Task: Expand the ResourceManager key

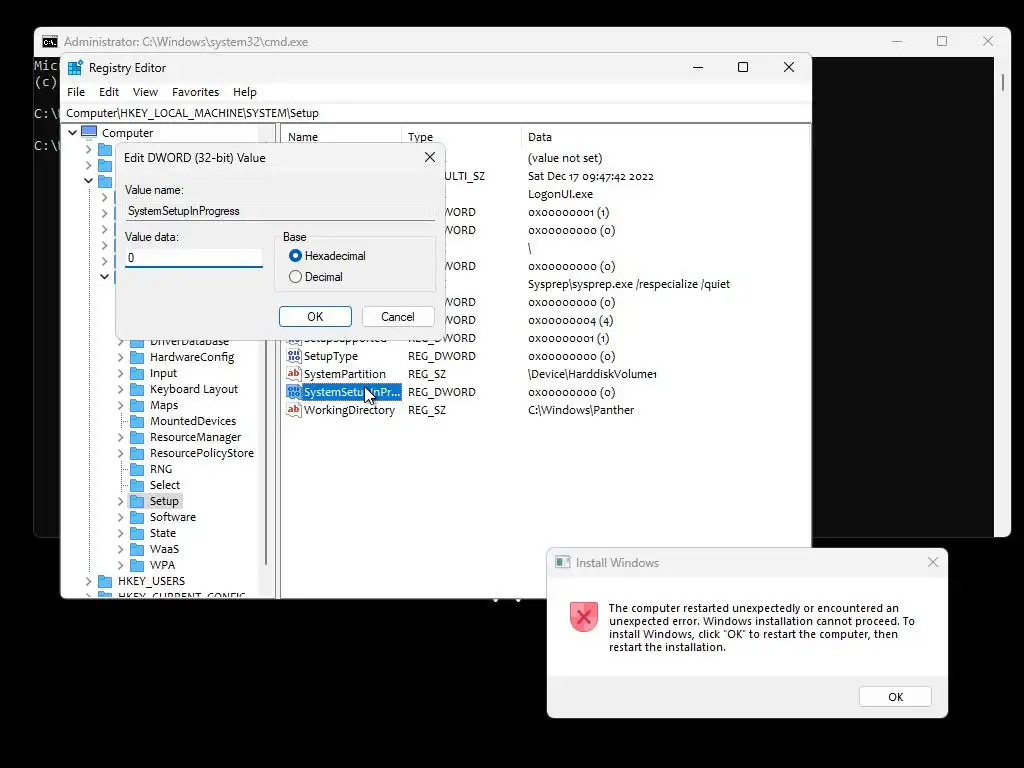Action: [120, 437]
